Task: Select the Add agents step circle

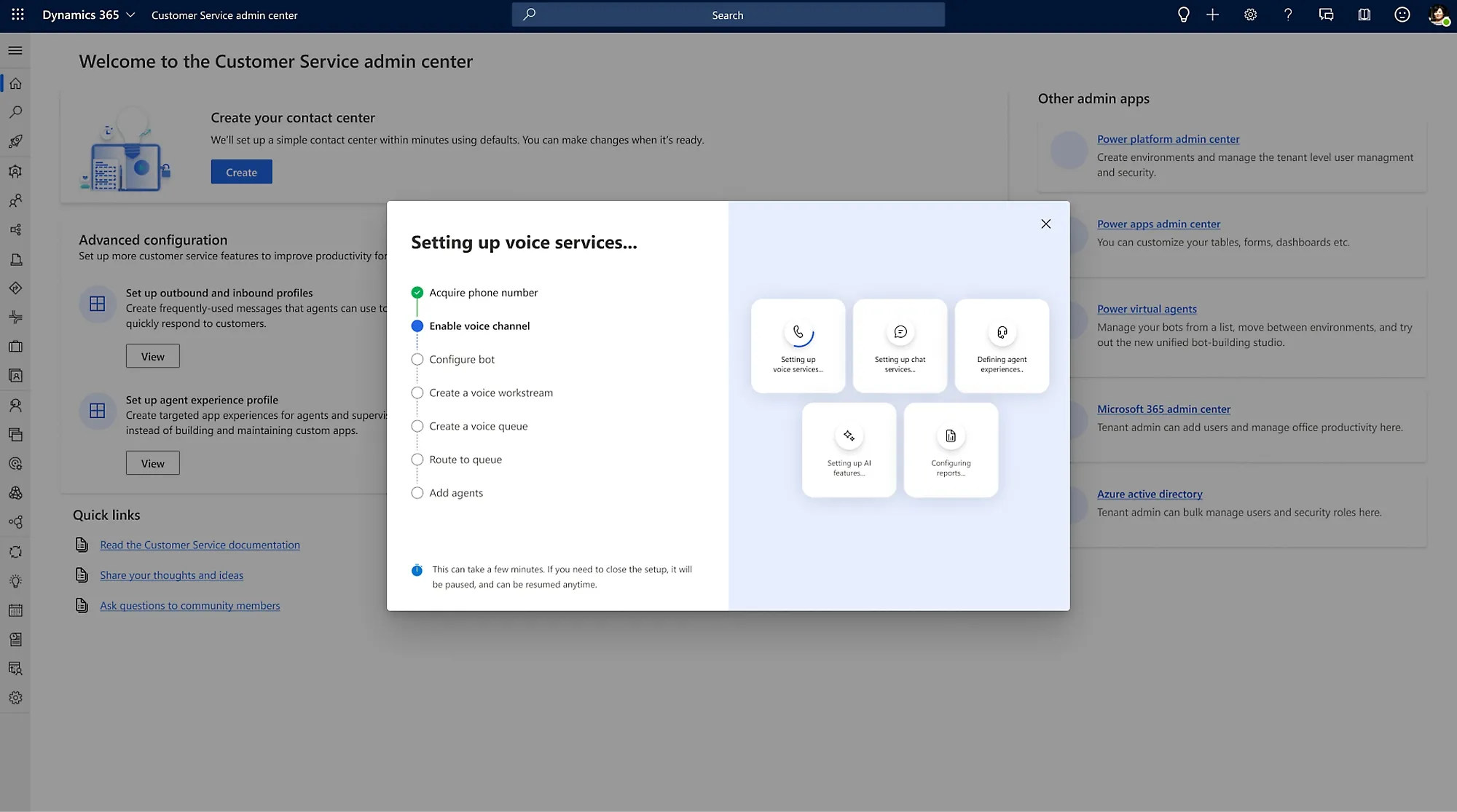Action: tap(417, 493)
